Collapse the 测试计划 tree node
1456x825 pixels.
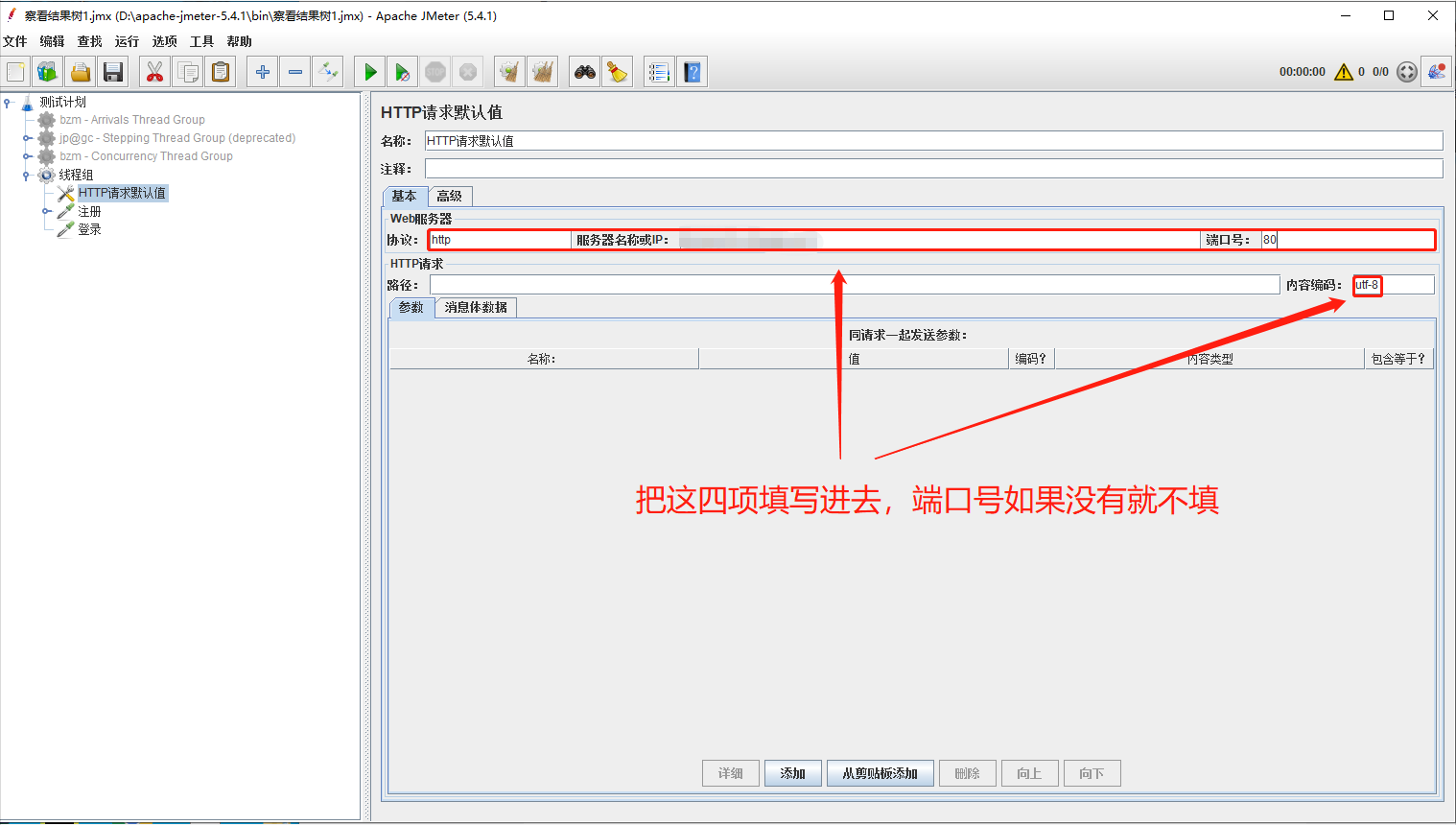pyautogui.click(x=8, y=102)
